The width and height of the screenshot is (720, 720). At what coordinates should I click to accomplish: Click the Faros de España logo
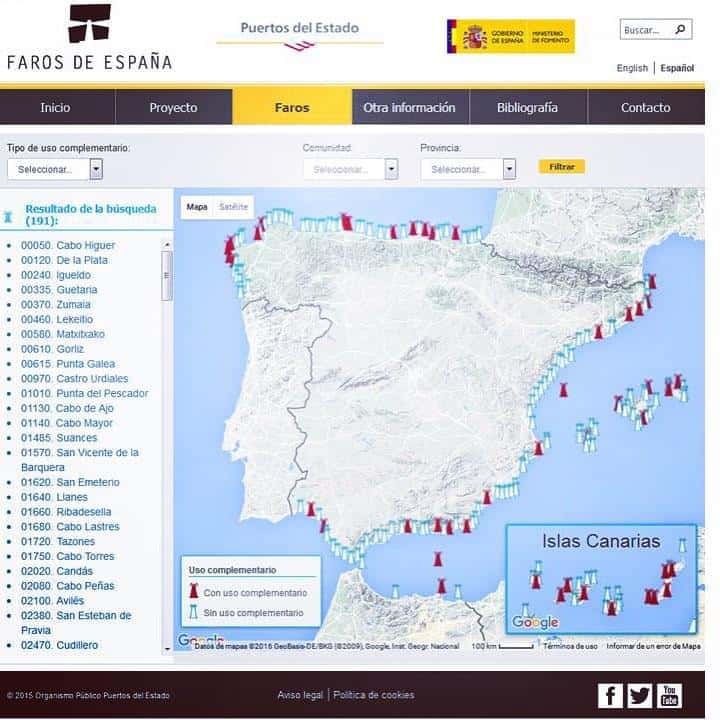coord(89,38)
